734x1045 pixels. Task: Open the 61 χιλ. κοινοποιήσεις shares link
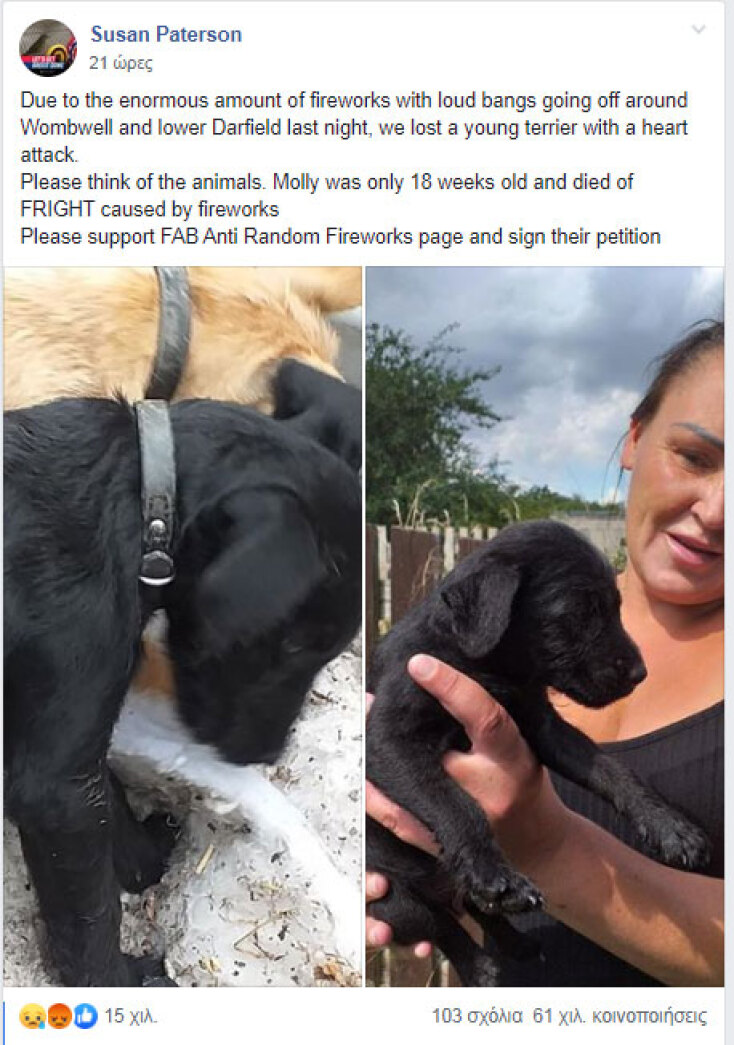pos(619,1016)
